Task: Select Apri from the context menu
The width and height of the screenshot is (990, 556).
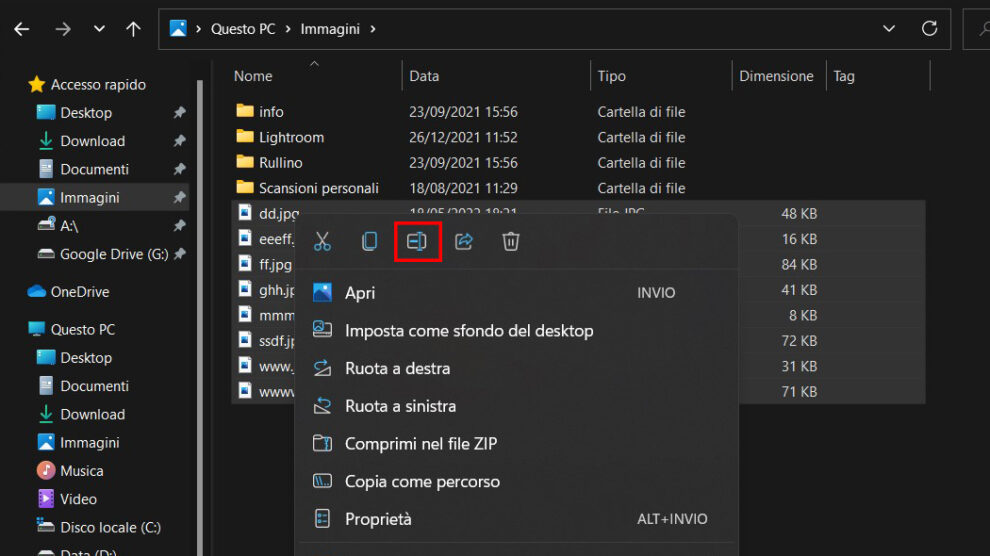Action: (x=360, y=293)
